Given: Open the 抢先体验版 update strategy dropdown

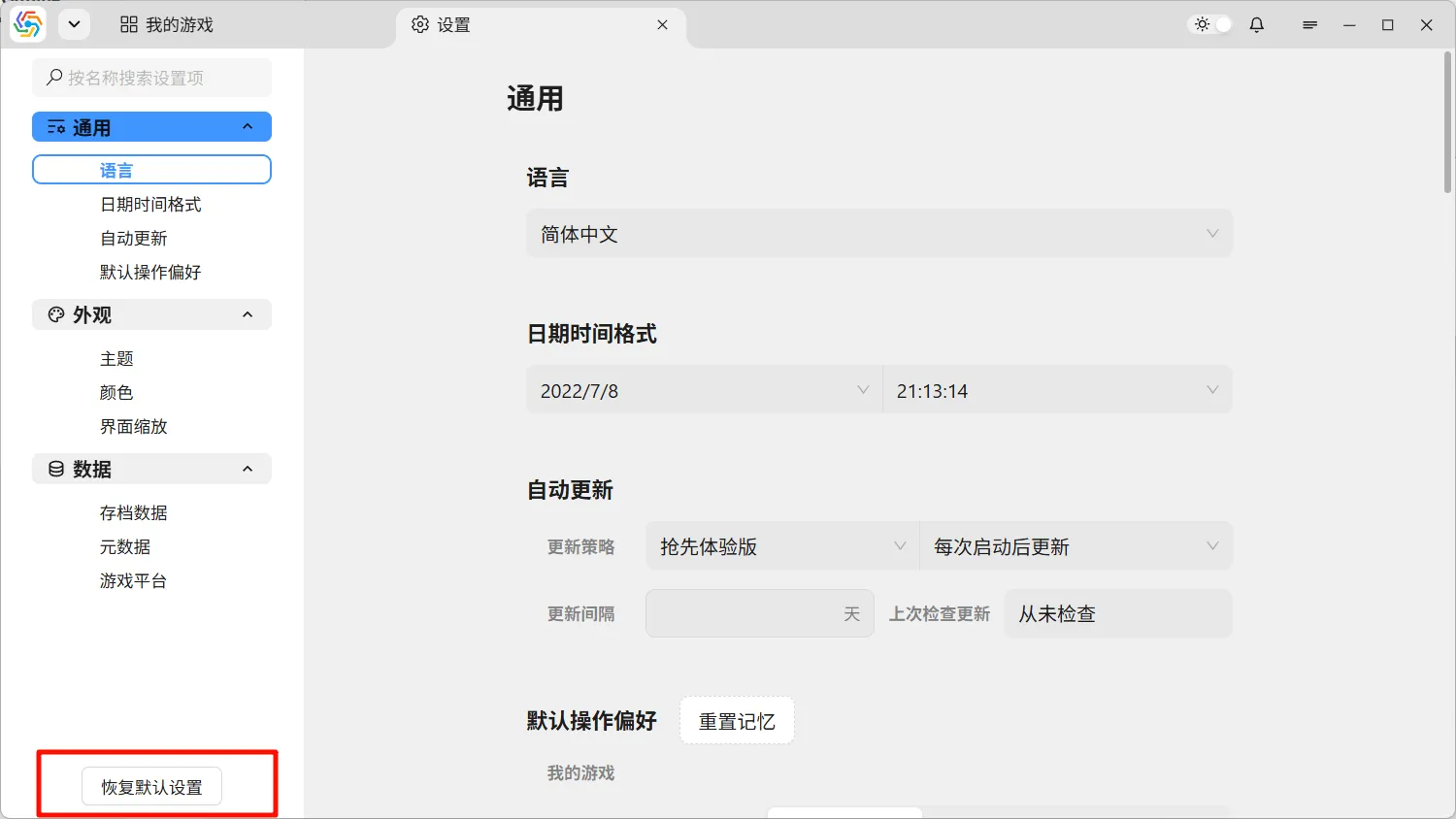Looking at the screenshot, I should click(x=781, y=547).
